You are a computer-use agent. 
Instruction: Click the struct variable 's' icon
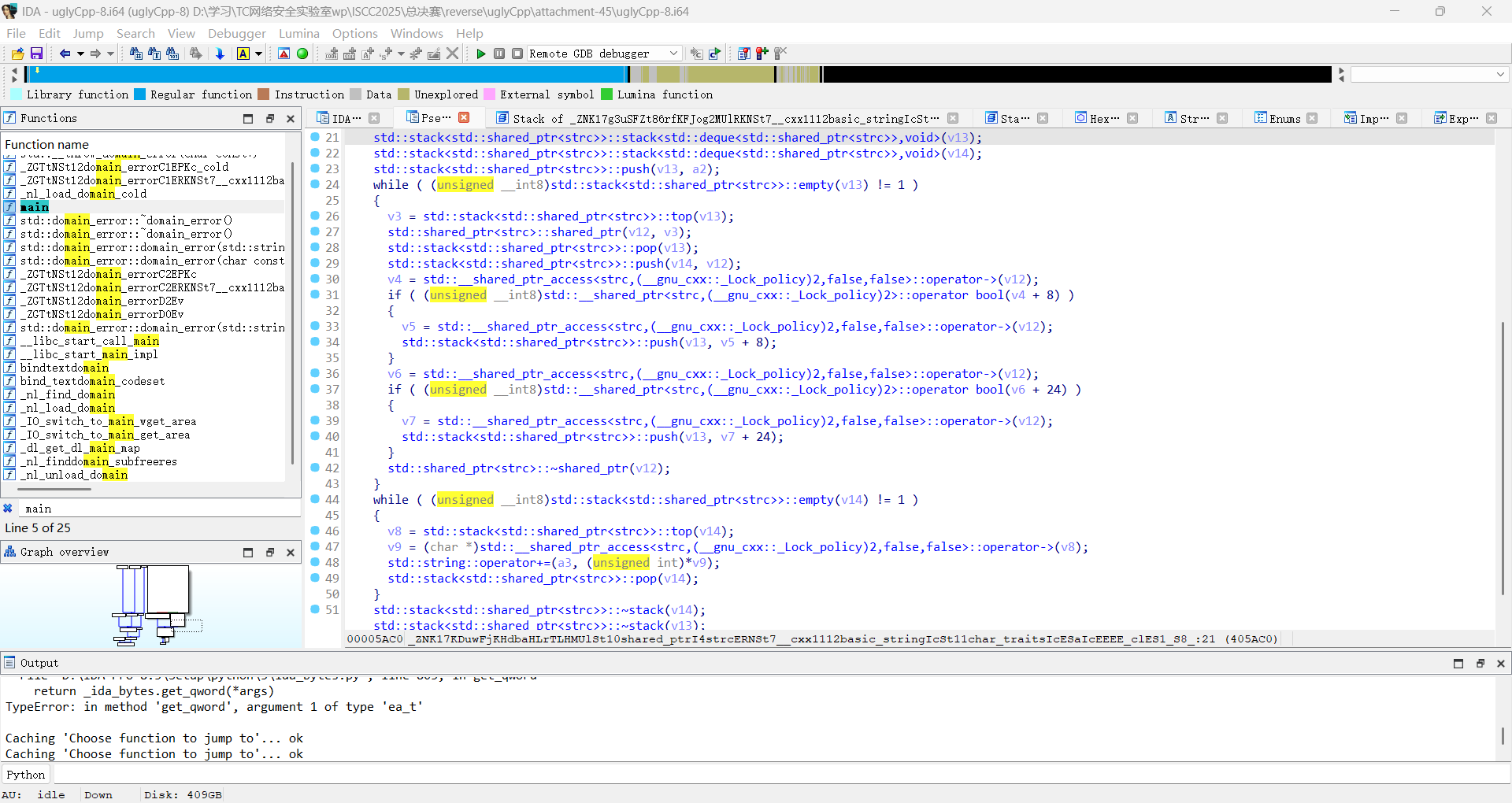coord(386,54)
